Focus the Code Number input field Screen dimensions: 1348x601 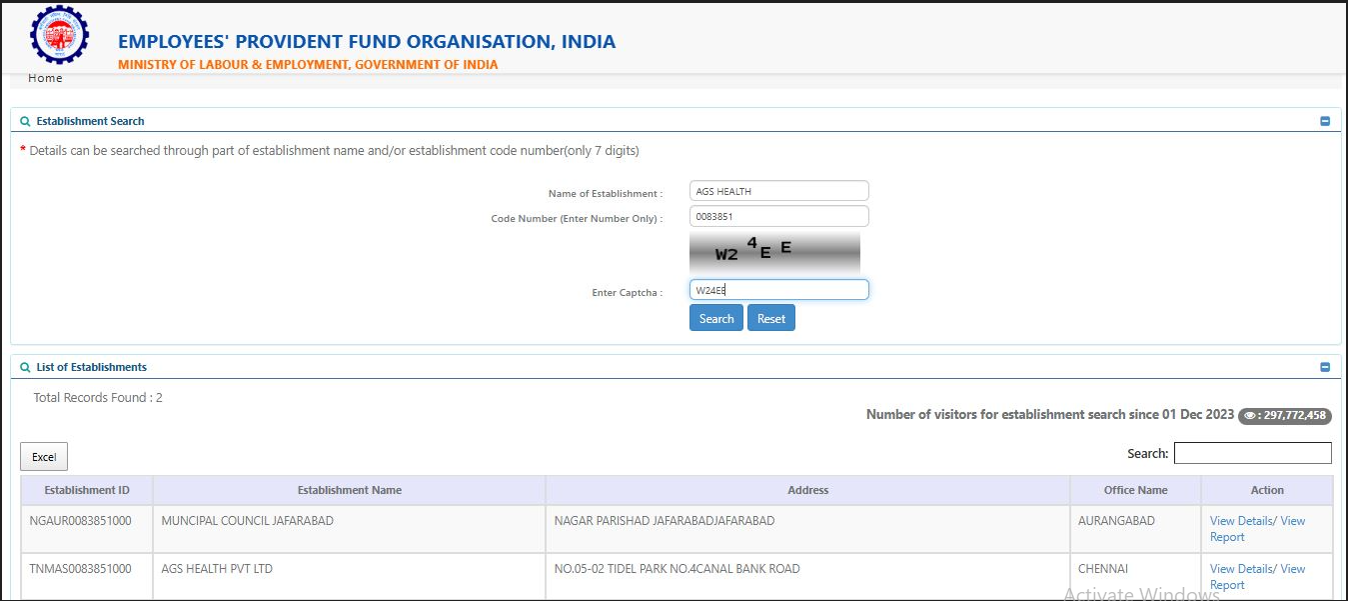pyautogui.click(x=778, y=216)
